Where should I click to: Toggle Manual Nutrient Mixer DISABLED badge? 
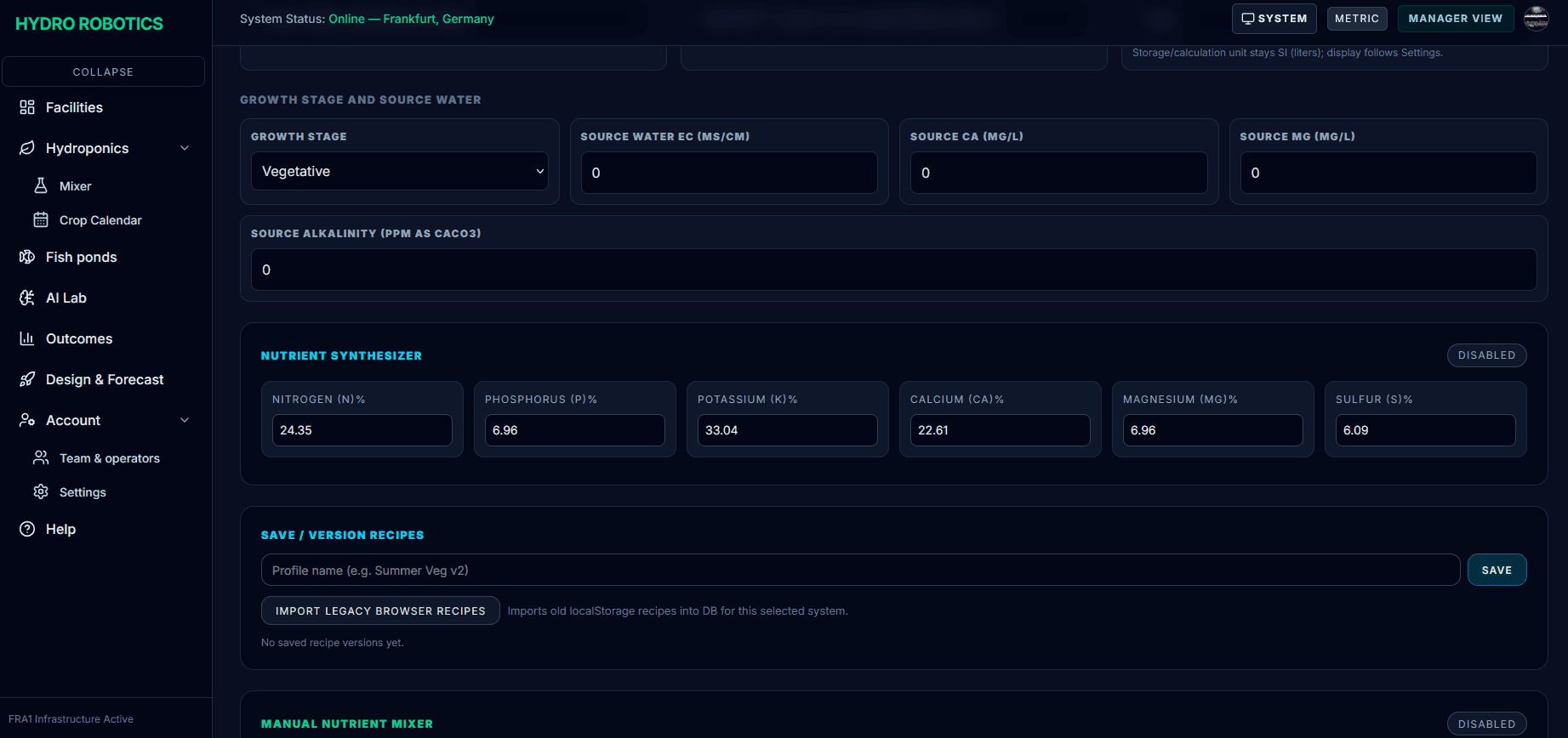(x=1486, y=724)
